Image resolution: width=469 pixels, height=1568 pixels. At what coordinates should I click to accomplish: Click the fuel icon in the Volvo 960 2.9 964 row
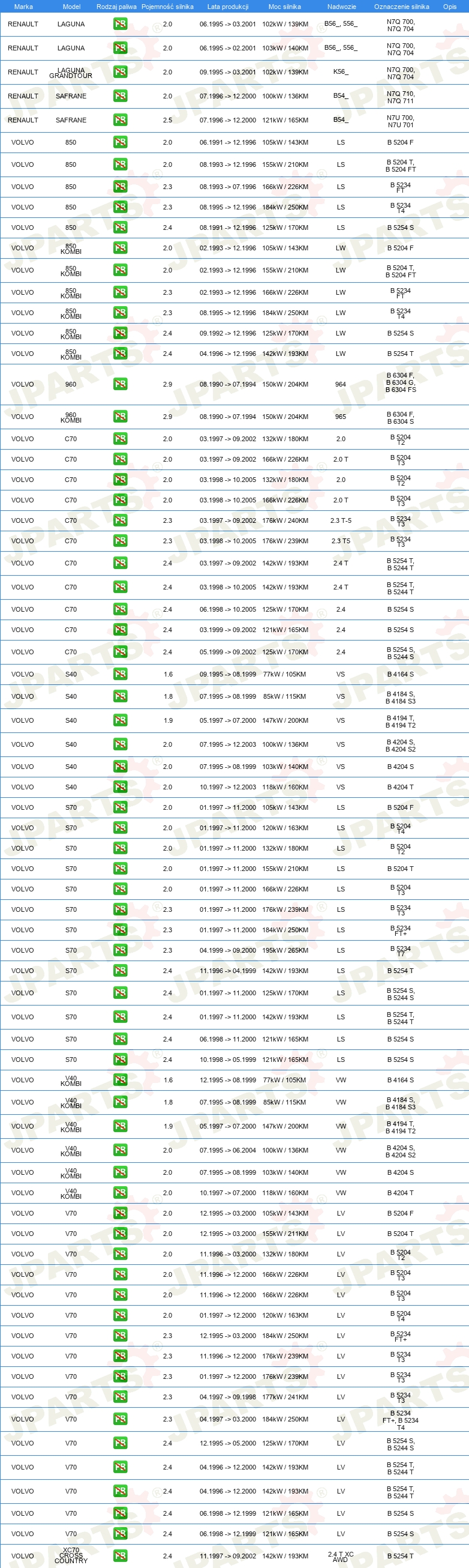click(120, 384)
